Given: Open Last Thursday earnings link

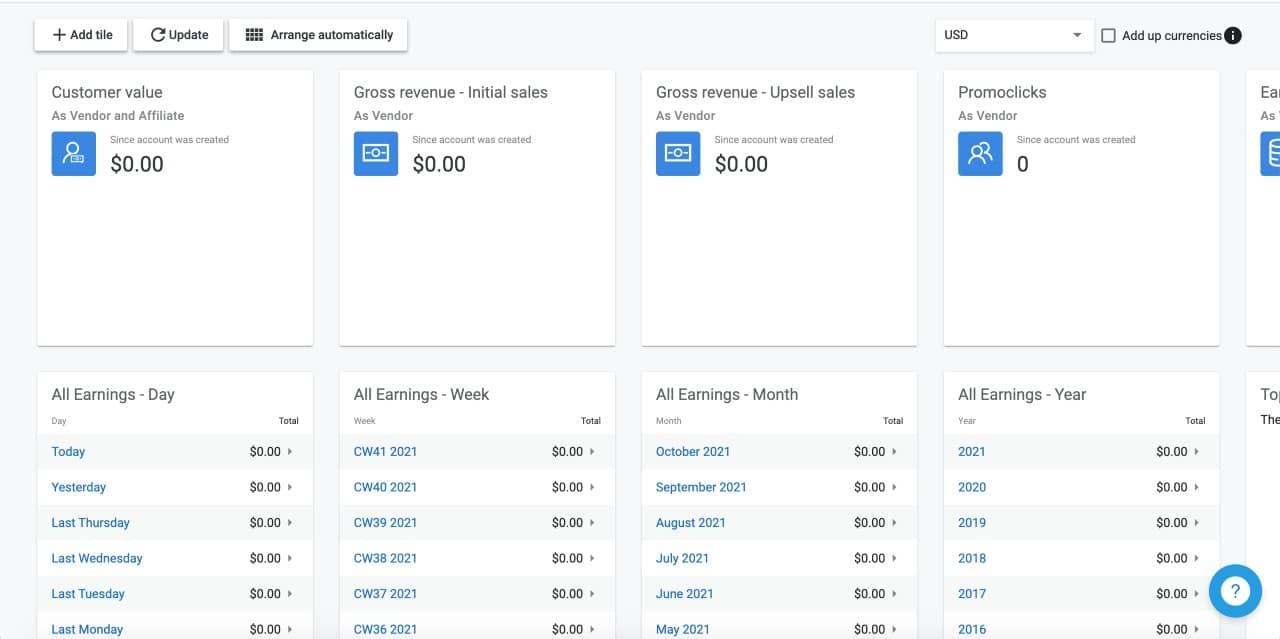Looking at the screenshot, I should coord(91,523).
